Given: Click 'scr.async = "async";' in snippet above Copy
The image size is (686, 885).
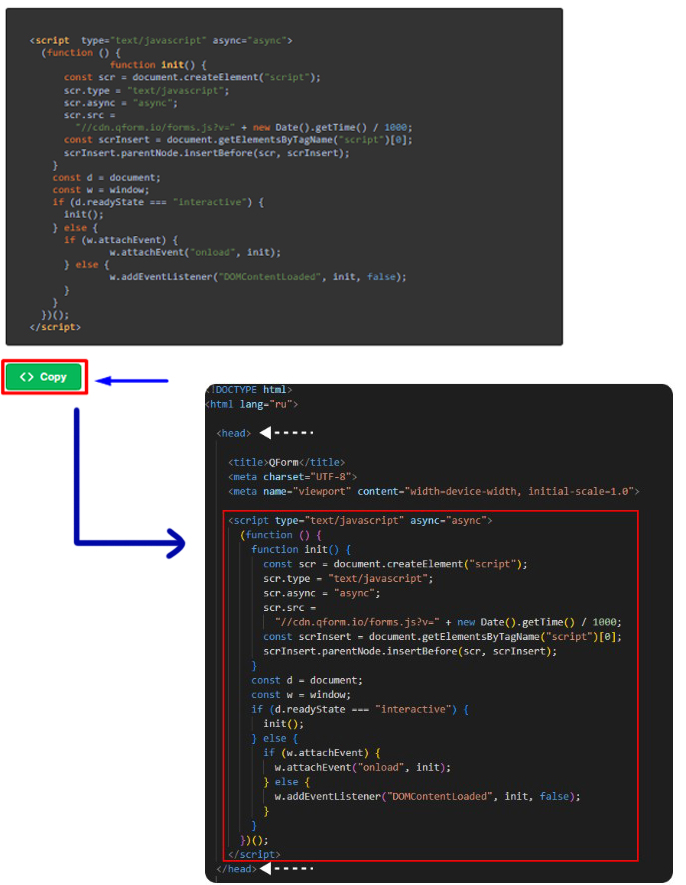Looking at the screenshot, I should (x=120, y=103).
